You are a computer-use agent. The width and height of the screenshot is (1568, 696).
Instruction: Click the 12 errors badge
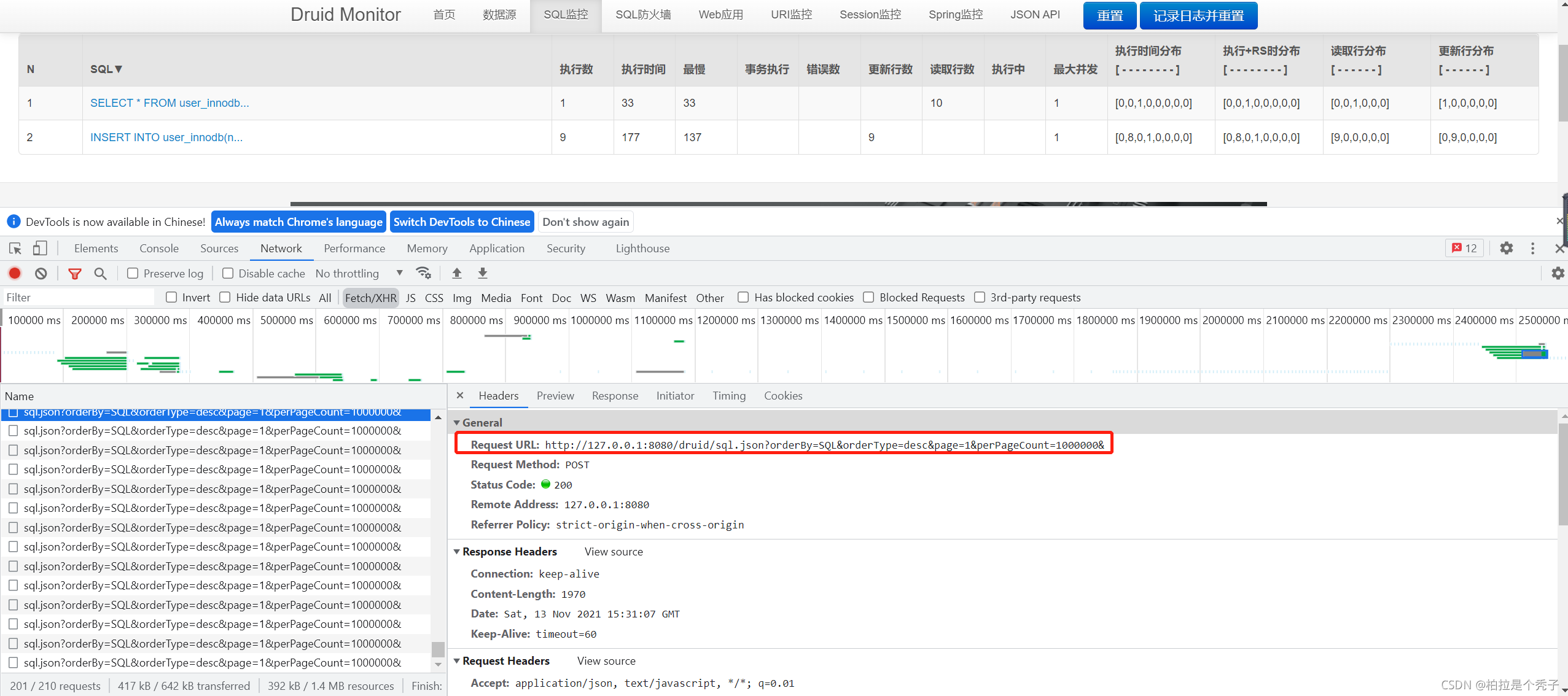click(x=1464, y=249)
